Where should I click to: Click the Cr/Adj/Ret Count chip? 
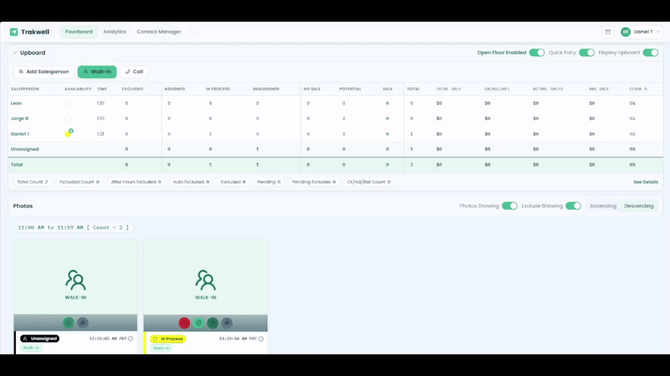click(x=369, y=182)
